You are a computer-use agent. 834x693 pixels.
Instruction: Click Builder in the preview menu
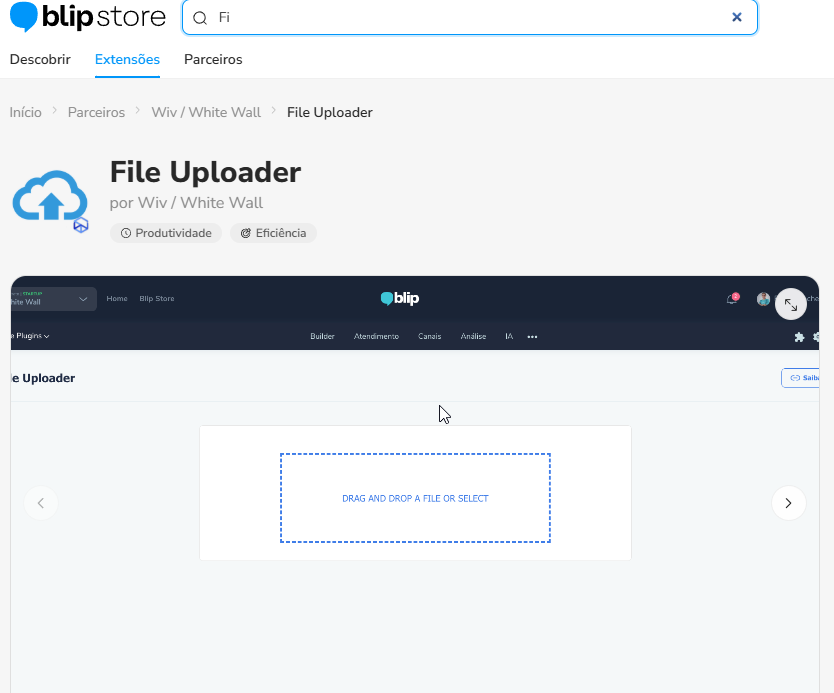[322, 337]
